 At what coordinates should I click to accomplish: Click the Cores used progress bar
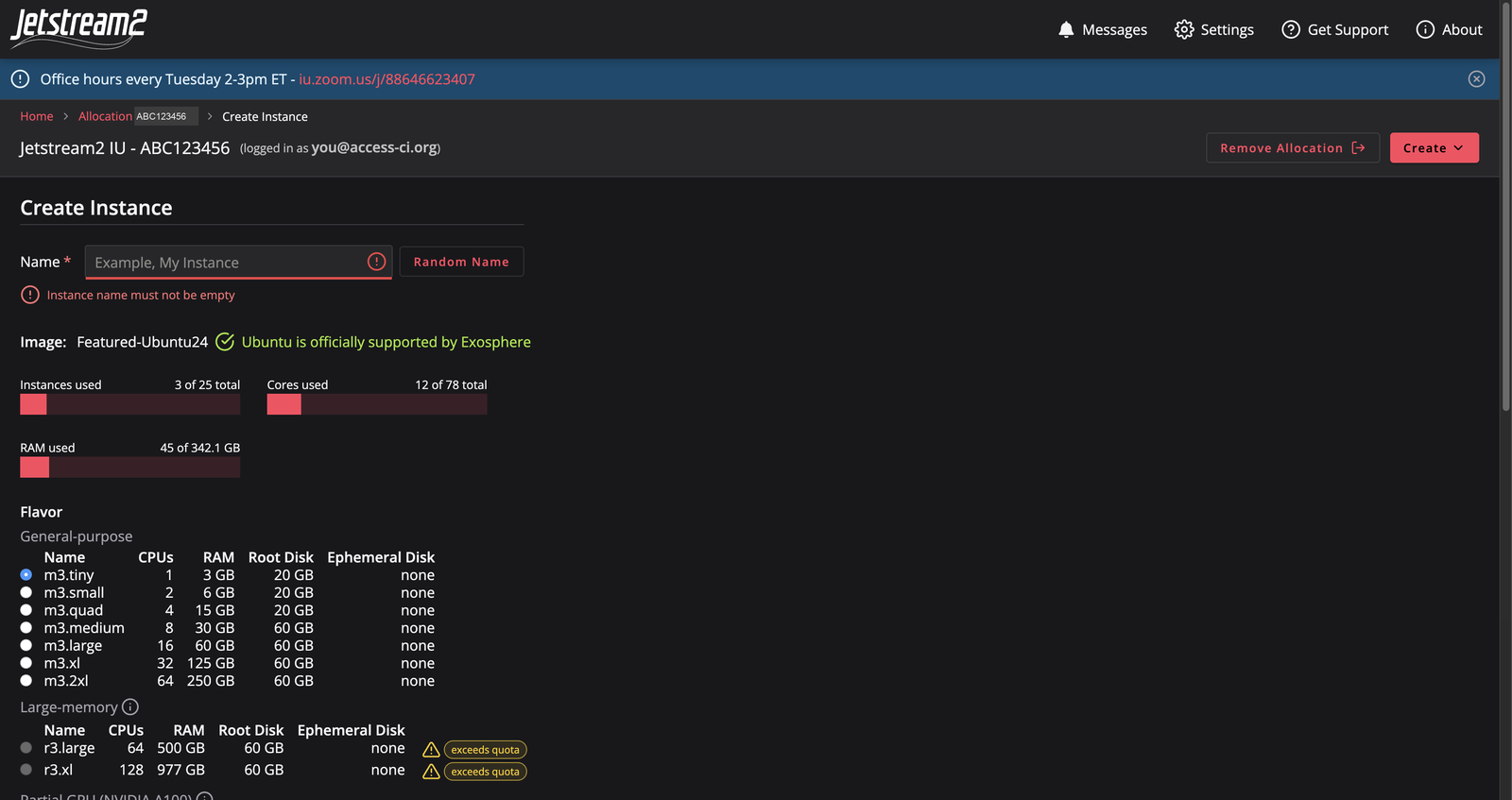(x=376, y=404)
